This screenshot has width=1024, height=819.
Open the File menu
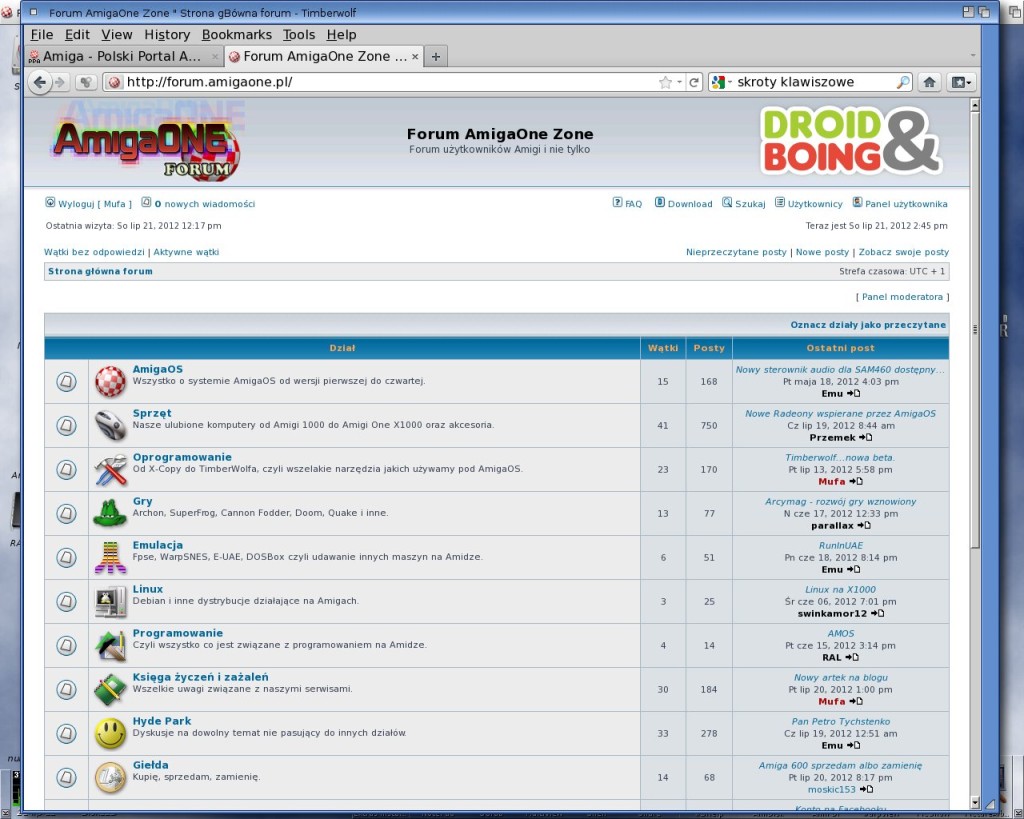[x=41, y=35]
